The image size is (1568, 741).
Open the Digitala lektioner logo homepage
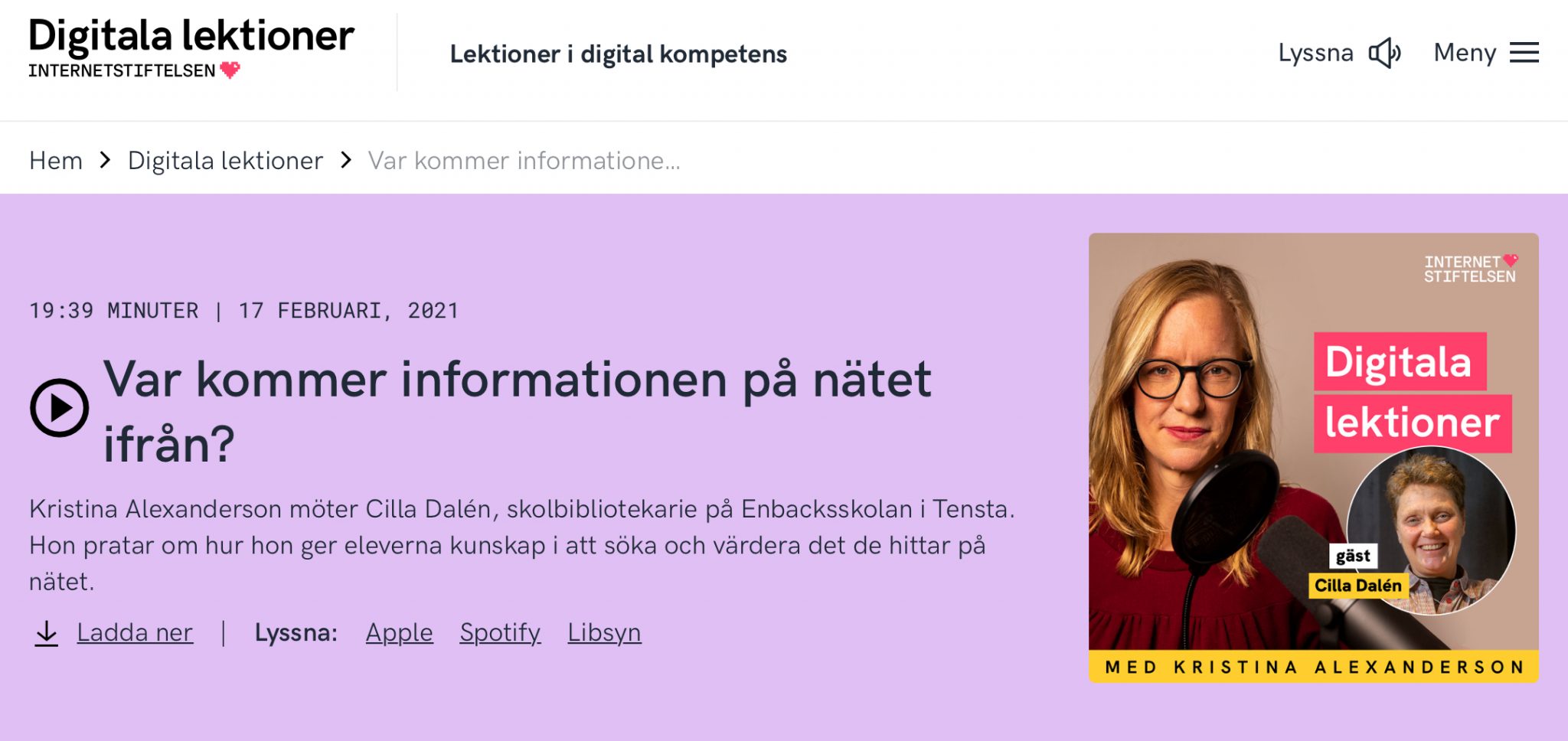pos(191,47)
